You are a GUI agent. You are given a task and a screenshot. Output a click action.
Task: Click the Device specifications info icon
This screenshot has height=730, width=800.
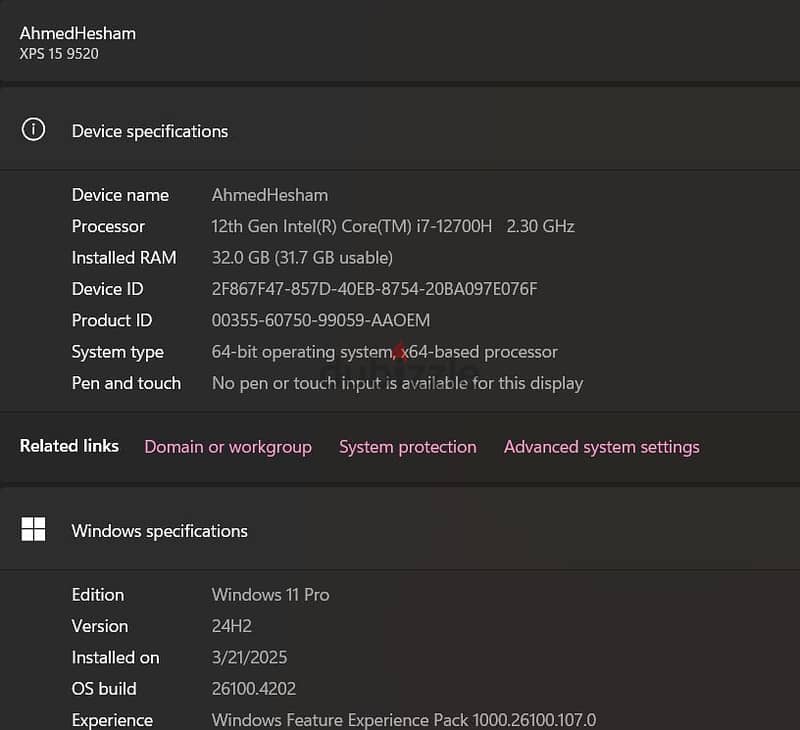[33, 130]
